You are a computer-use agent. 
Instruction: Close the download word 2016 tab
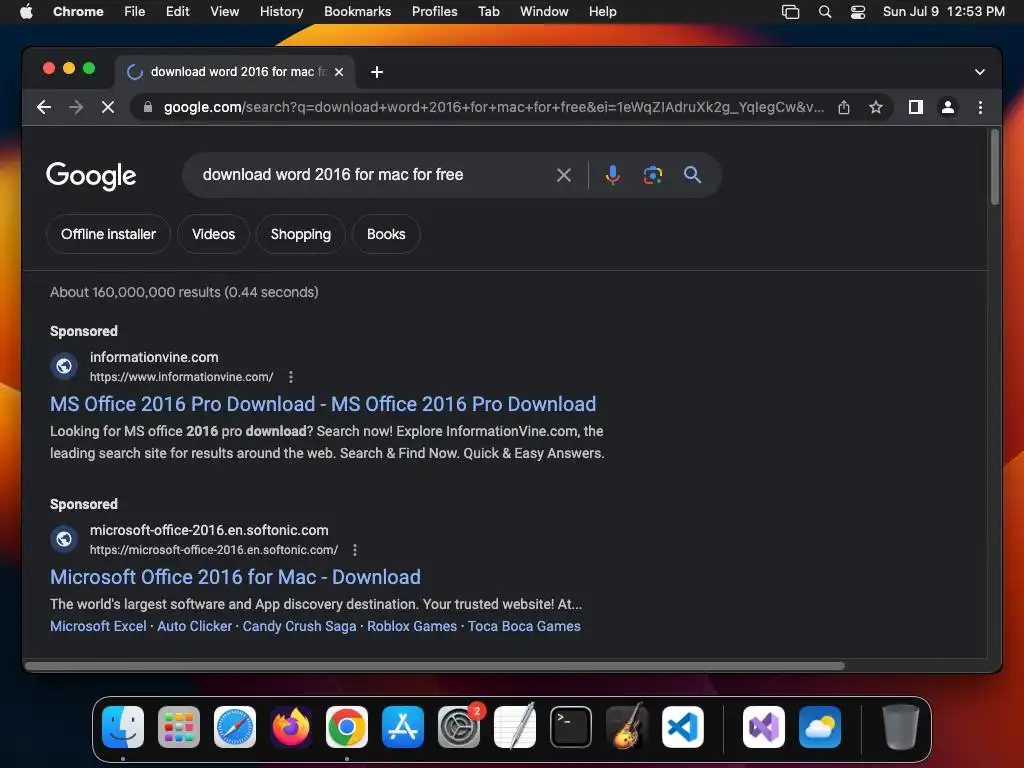coord(339,72)
